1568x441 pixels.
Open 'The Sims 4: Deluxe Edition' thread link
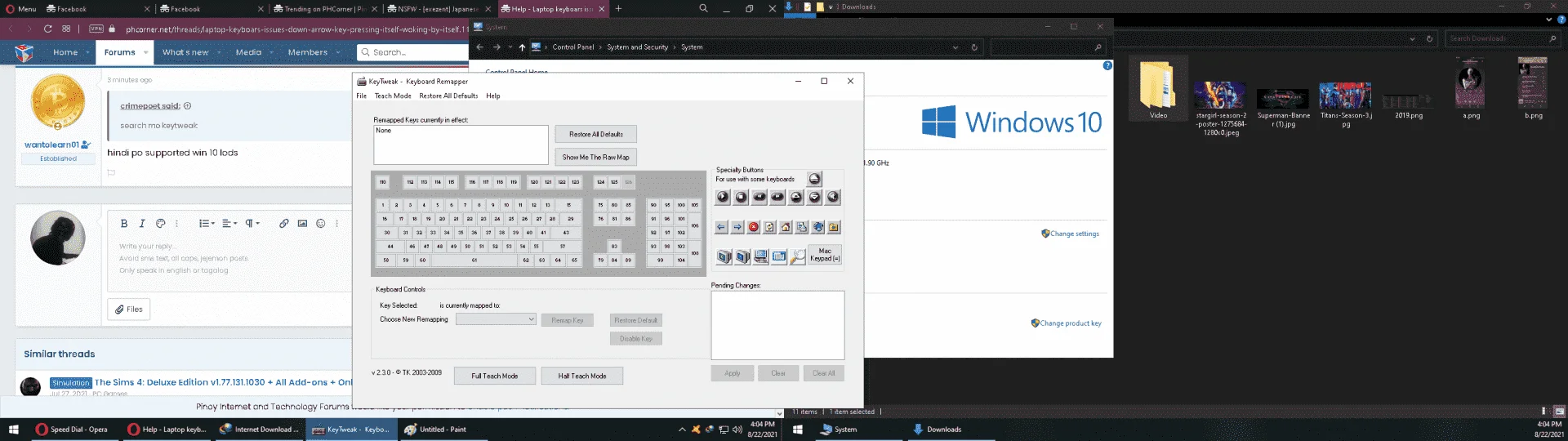coord(223,382)
